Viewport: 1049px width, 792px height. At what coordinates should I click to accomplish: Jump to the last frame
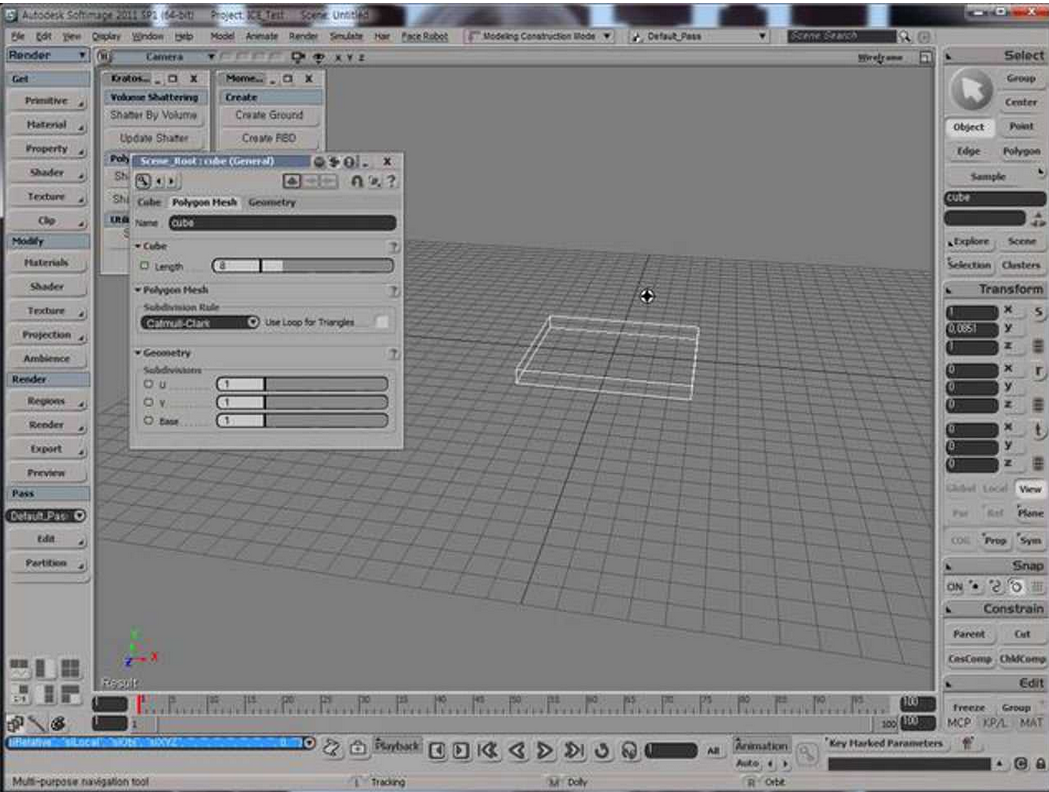[573, 751]
